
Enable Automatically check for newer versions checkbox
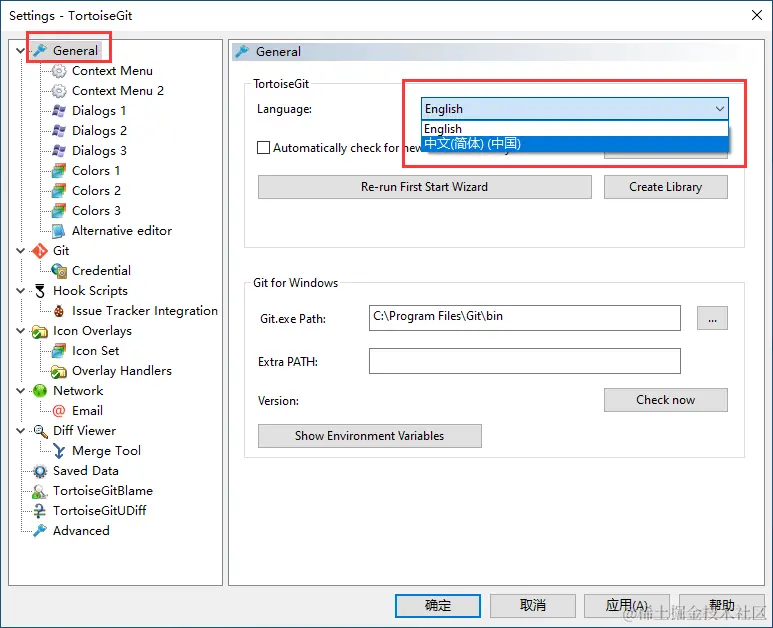(x=264, y=147)
